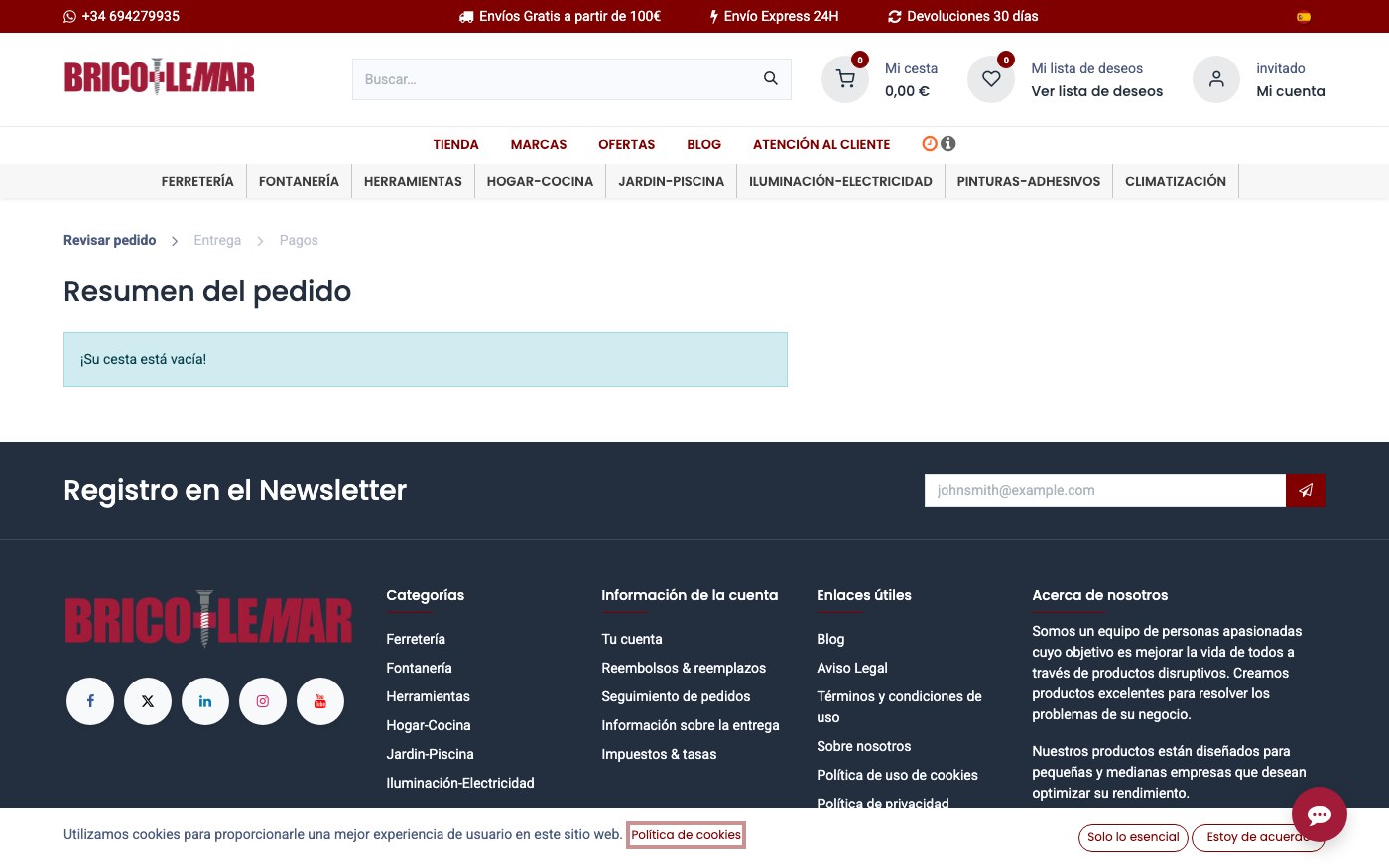The width and height of the screenshot is (1389, 868).
Task: Click the Solo lo esencial button
Action: pyautogui.click(x=1133, y=837)
